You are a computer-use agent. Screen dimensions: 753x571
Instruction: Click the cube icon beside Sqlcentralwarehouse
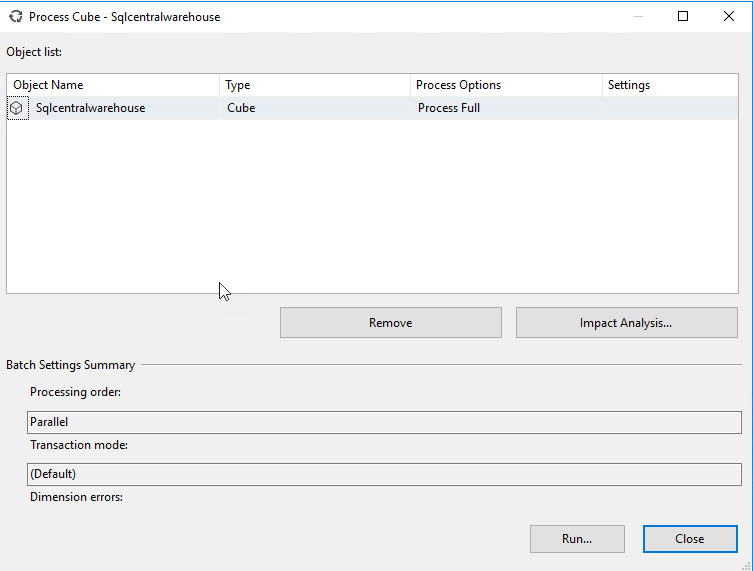click(x=17, y=108)
